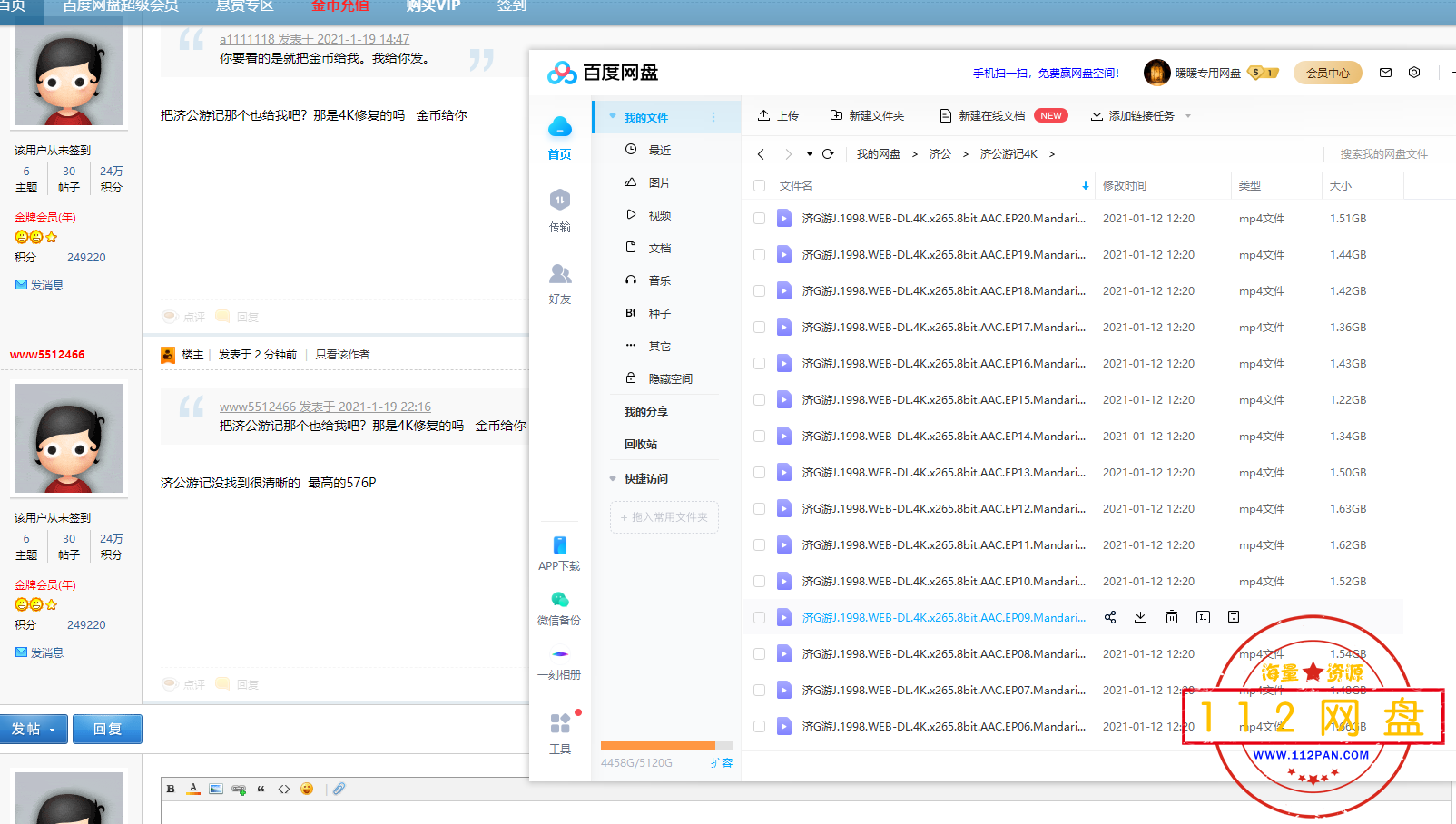This screenshot has height=824, width=1456.
Task: Open the 会员中心 button
Action: [x=1327, y=73]
